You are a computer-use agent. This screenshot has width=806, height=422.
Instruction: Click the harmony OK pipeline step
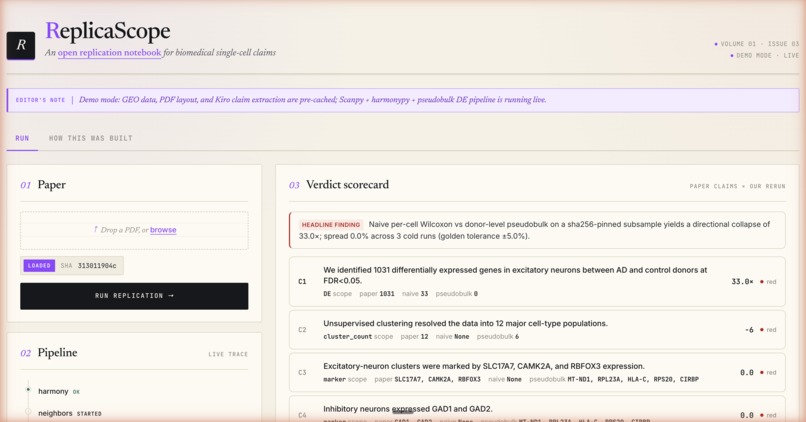click(x=59, y=391)
